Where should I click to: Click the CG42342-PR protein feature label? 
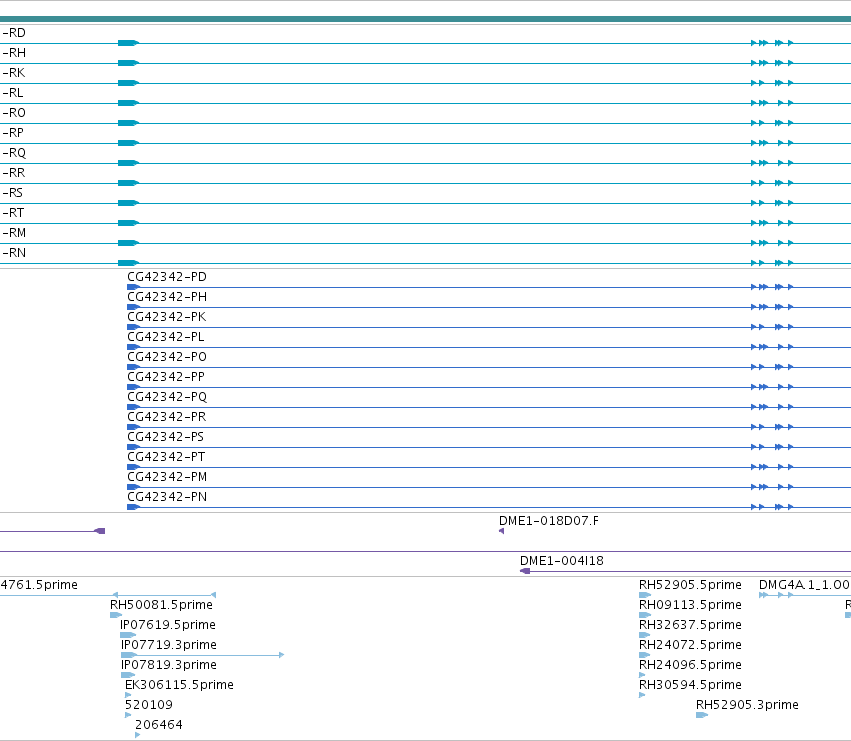[167, 417]
